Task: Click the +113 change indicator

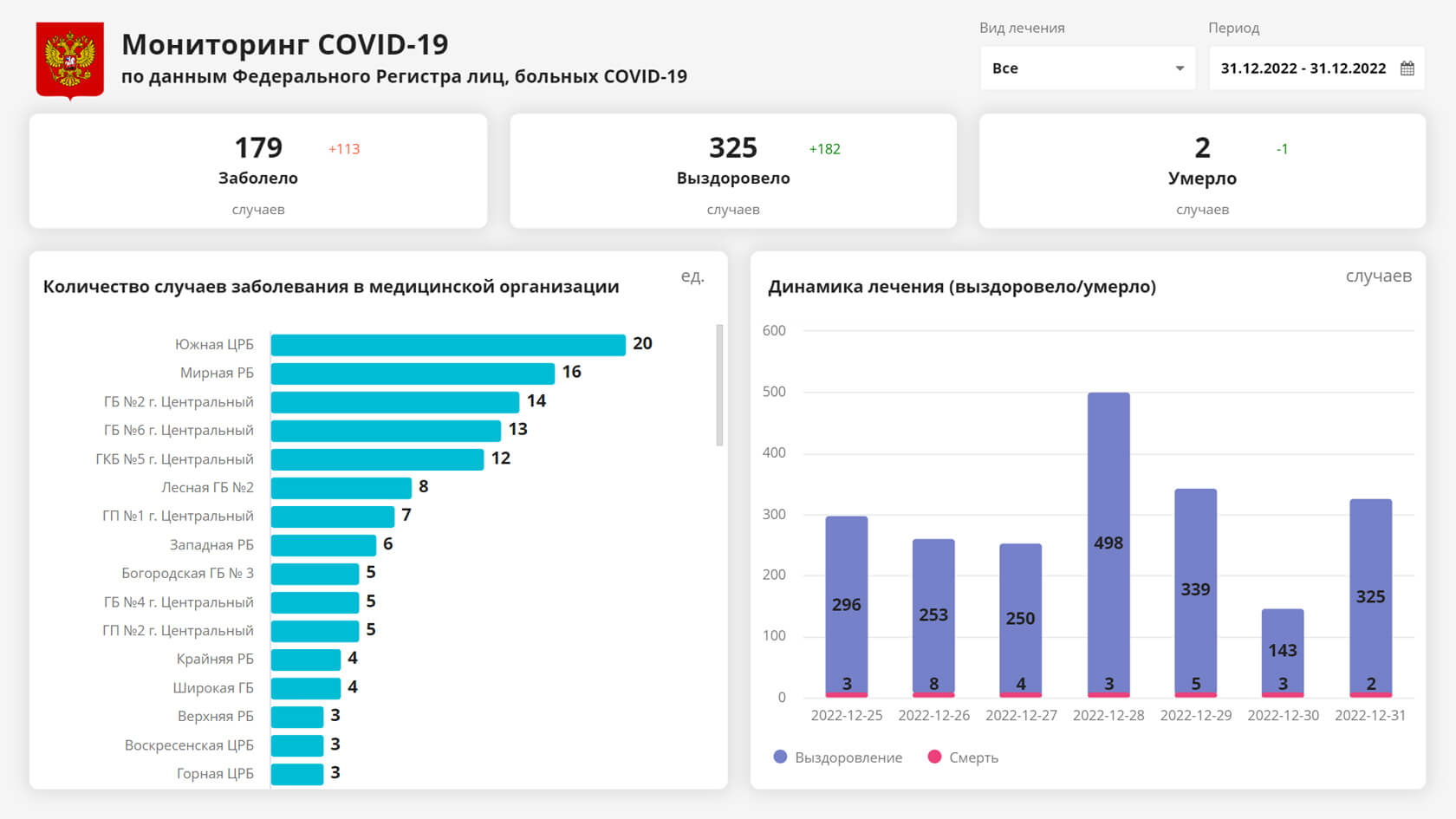Action: (344, 149)
